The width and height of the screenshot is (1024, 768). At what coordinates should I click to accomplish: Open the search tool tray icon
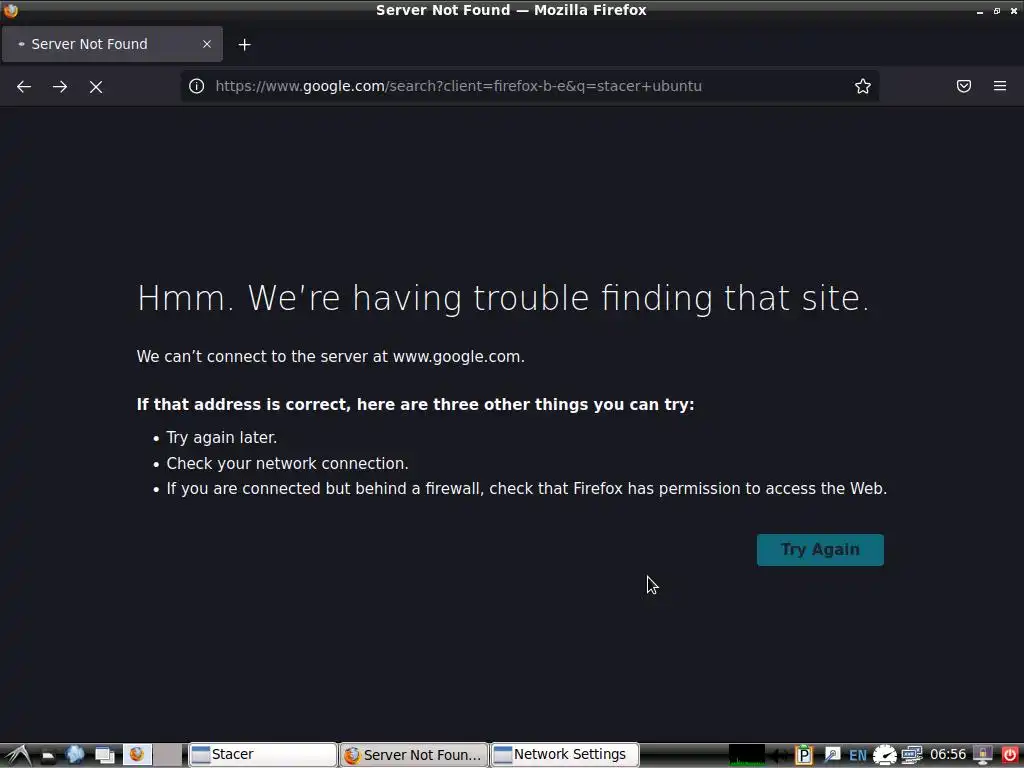[831, 755]
